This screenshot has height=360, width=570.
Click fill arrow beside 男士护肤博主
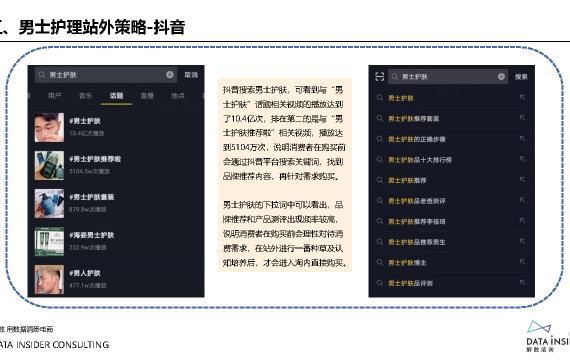(x=522, y=262)
